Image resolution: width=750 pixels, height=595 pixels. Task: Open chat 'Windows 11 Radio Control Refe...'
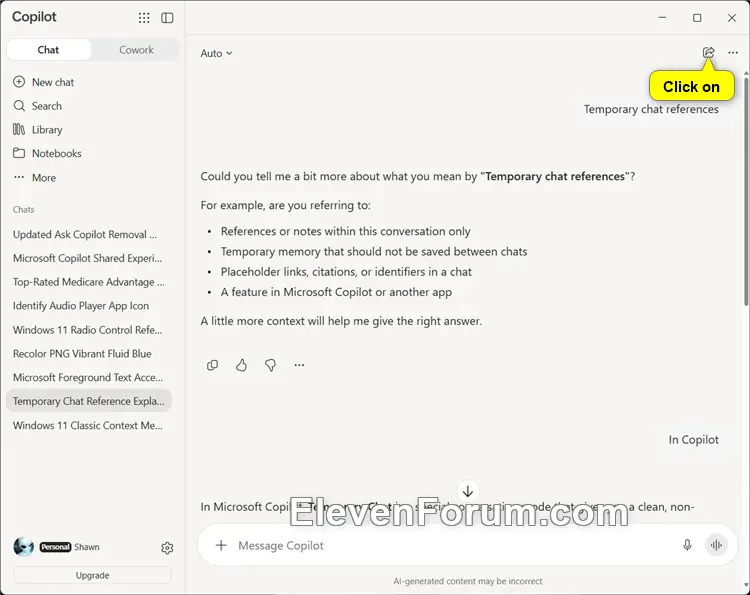click(x=89, y=330)
